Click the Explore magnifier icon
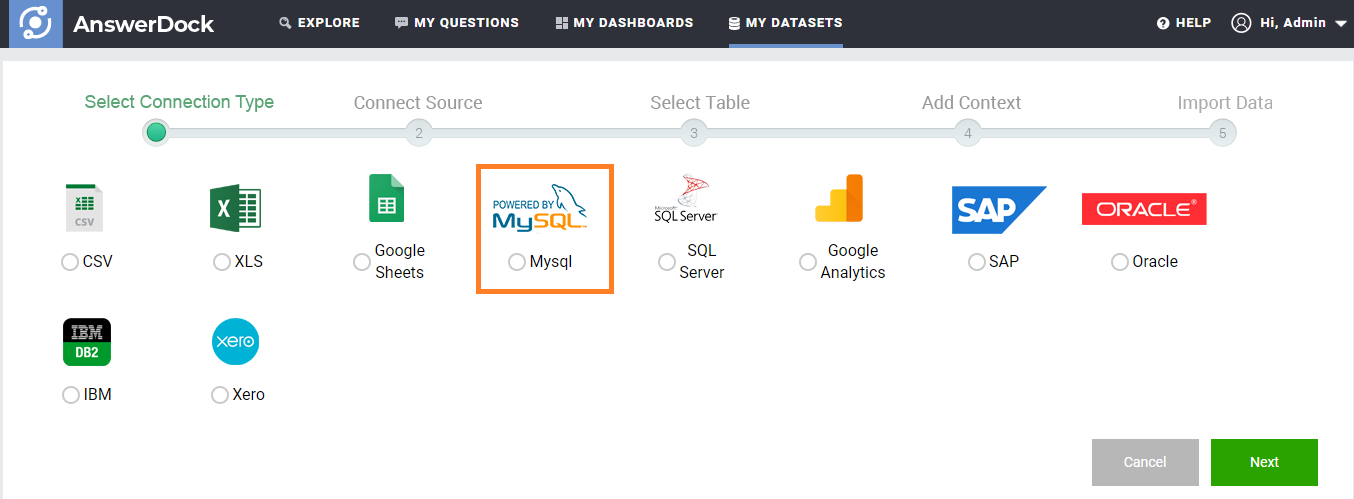The width and height of the screenshot is (1354, 499). 285,23
